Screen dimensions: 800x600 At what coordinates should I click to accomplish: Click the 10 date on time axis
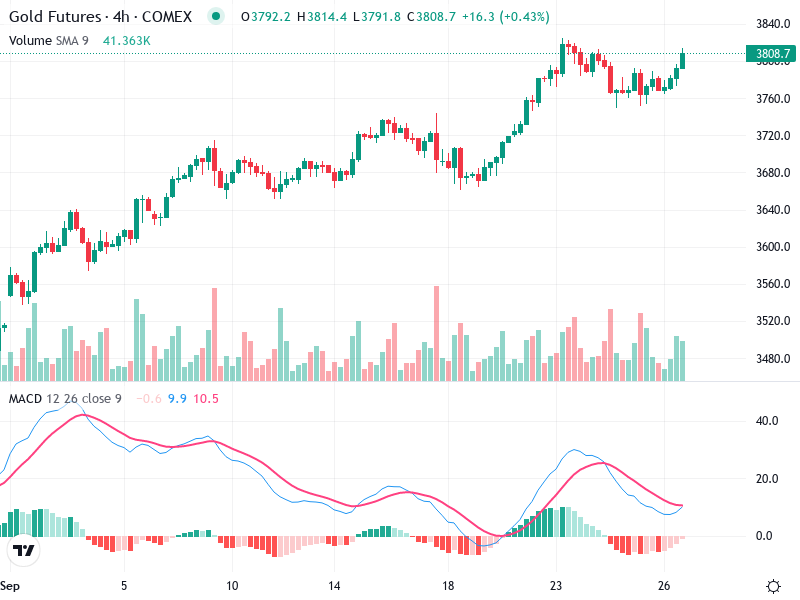[232, 586]
